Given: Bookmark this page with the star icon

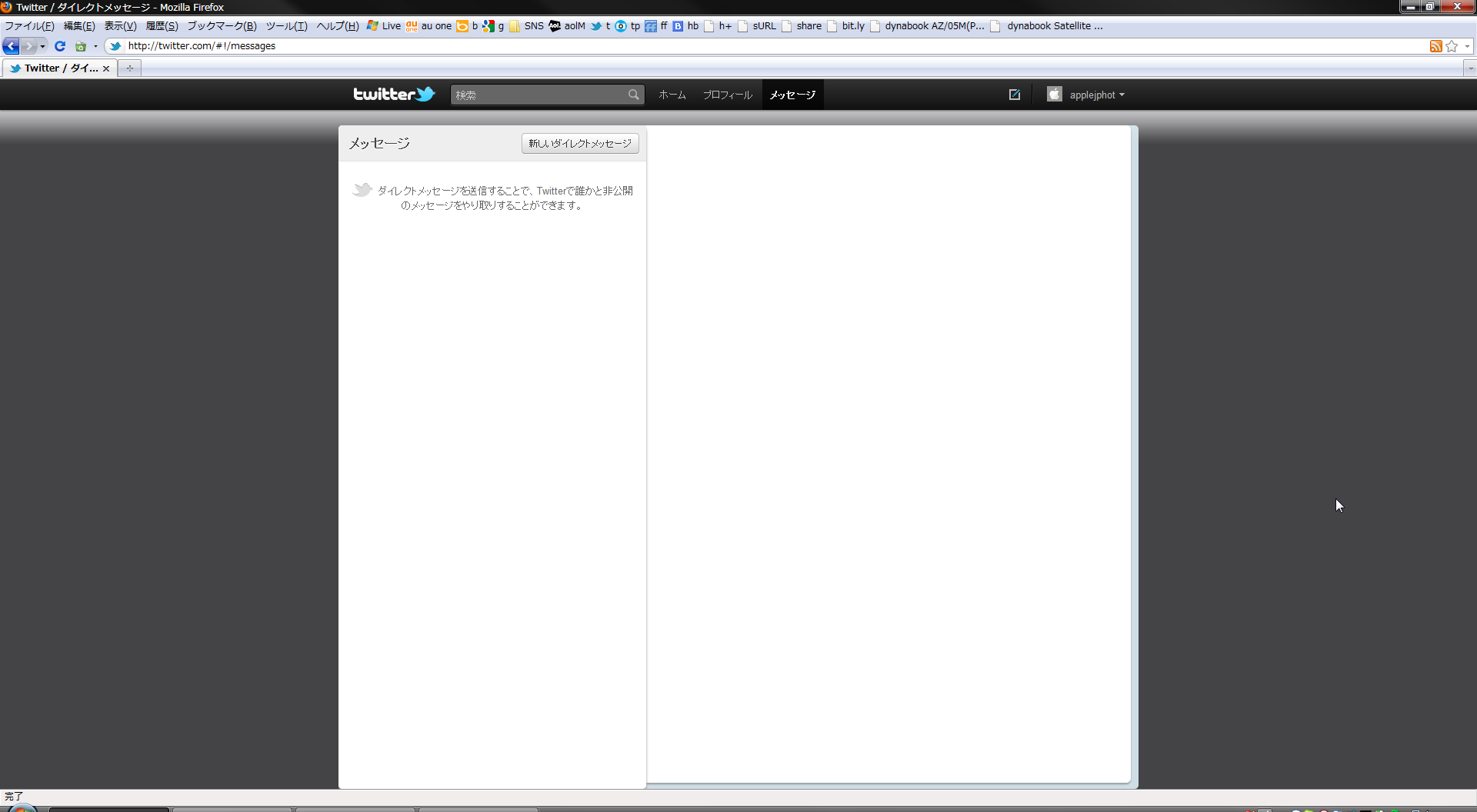Looking at the screenshot, I should (x=1452, y=46).
